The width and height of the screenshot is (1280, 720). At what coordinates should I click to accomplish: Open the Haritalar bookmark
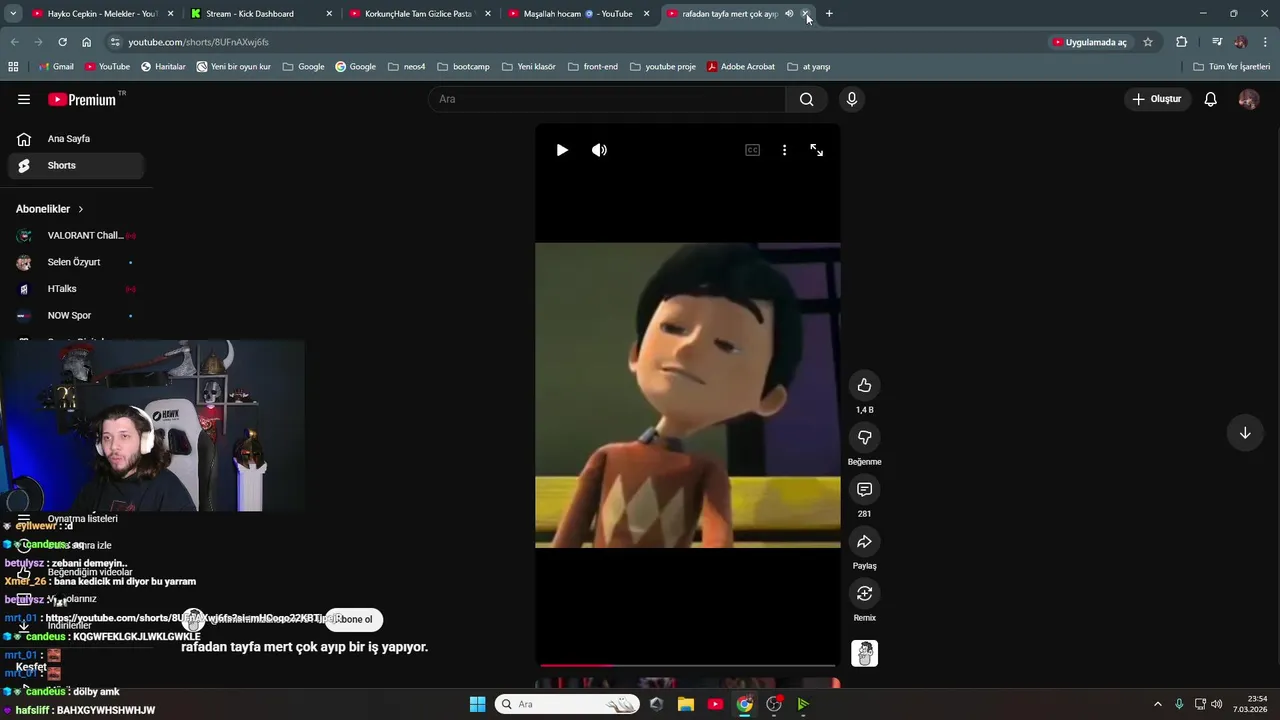[x=163, y=67]
